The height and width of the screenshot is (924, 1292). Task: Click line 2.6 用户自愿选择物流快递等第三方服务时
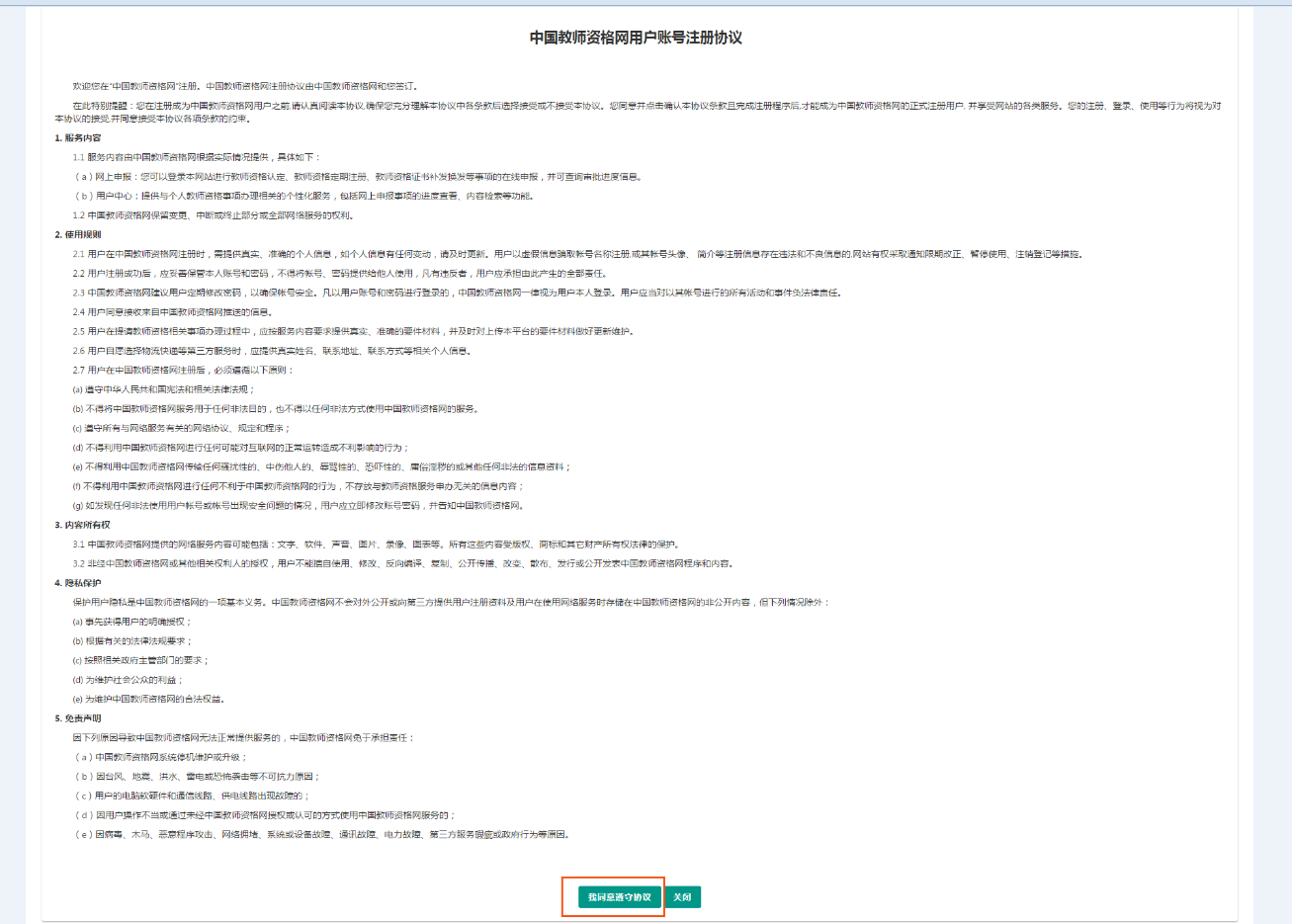tap(272, 351)
